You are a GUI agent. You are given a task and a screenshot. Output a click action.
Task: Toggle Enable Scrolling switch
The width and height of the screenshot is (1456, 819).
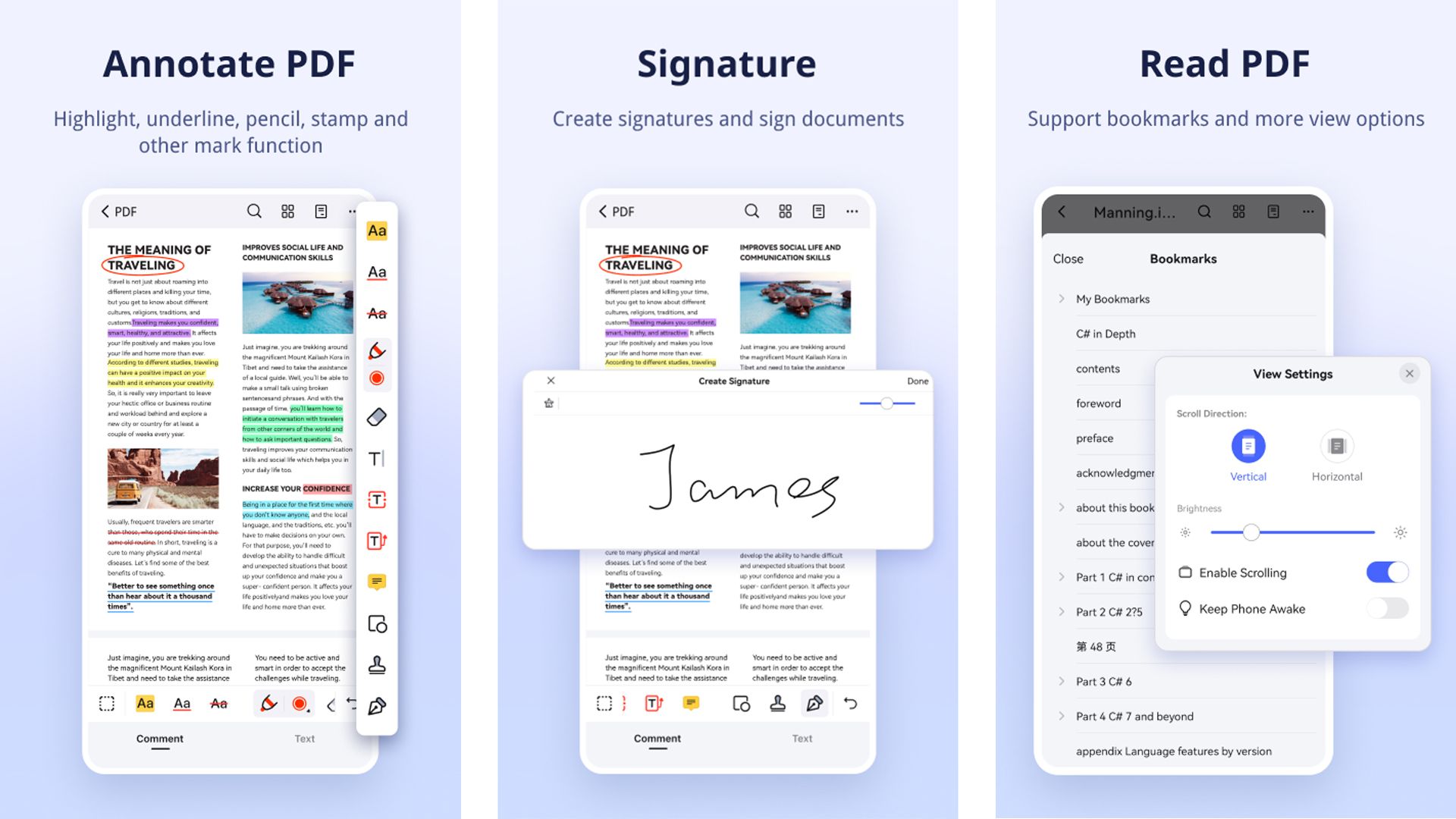click(1393, 571)
